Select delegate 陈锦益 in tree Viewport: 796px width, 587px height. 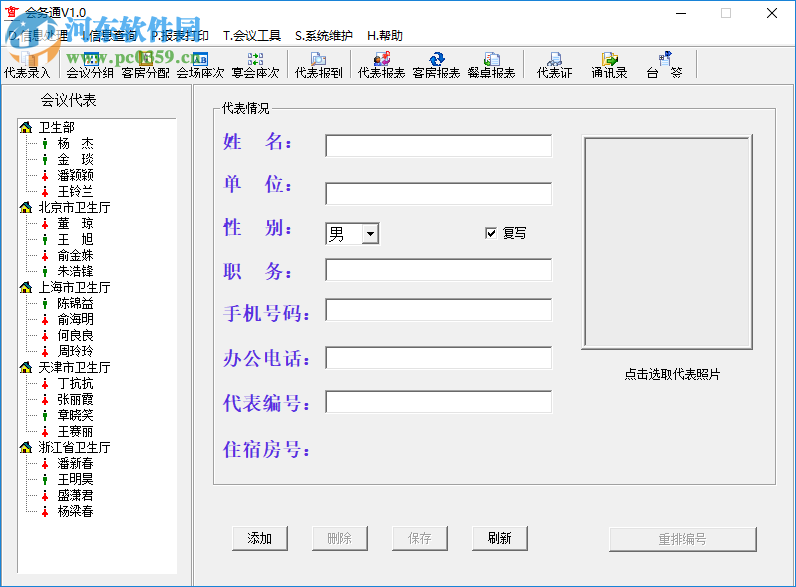pos(75,303)
